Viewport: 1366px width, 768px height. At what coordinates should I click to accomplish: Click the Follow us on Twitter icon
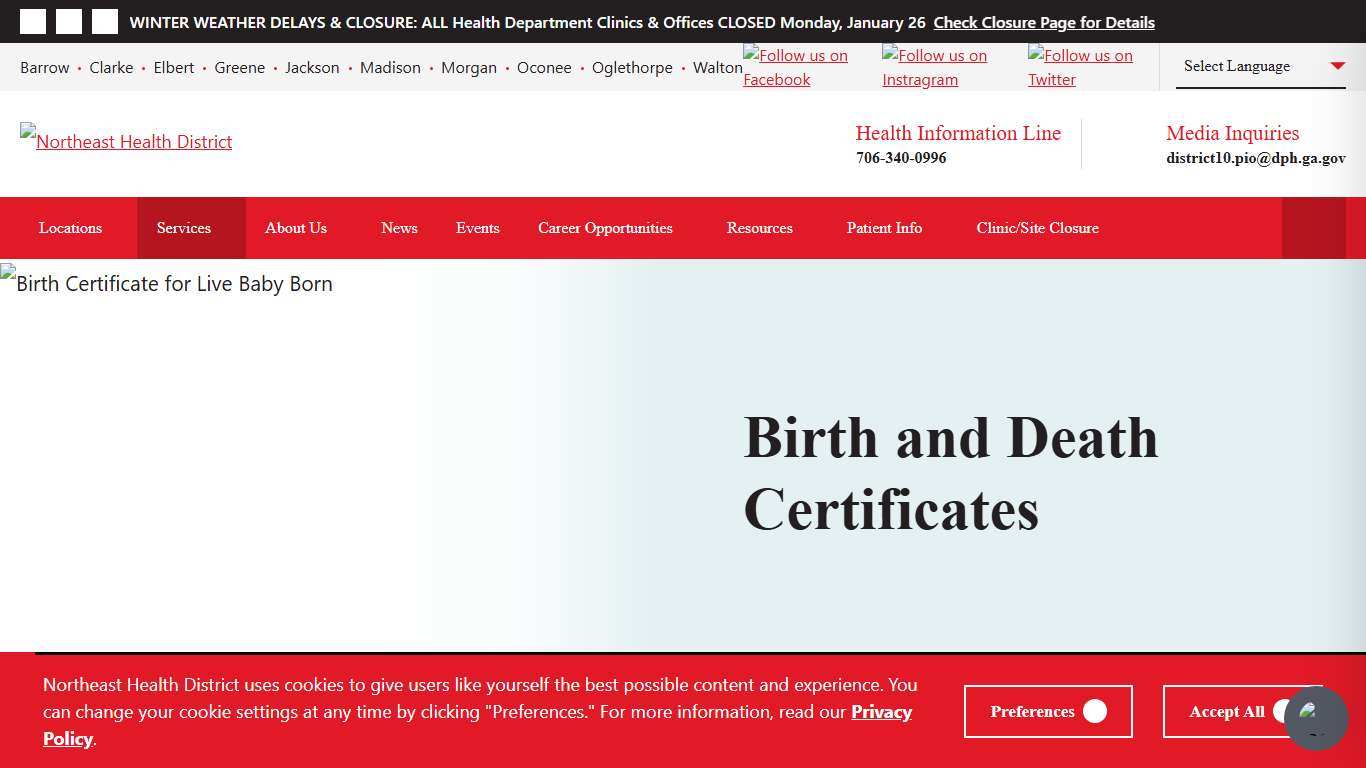(1080, 67)
